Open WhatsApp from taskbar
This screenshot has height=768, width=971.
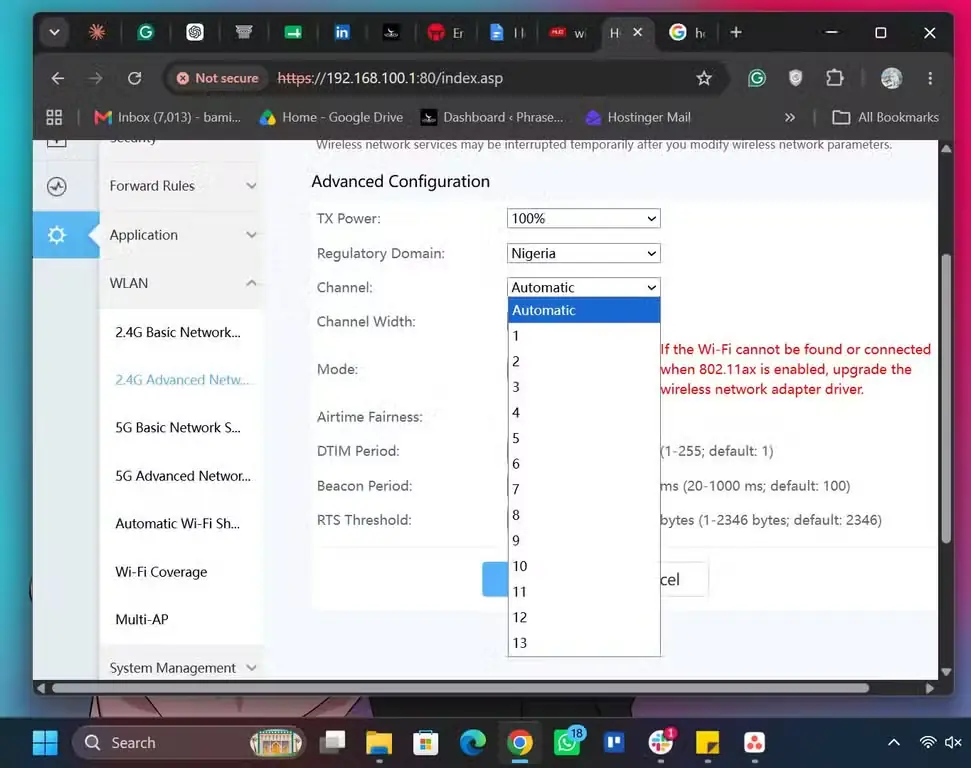[567, 741]
